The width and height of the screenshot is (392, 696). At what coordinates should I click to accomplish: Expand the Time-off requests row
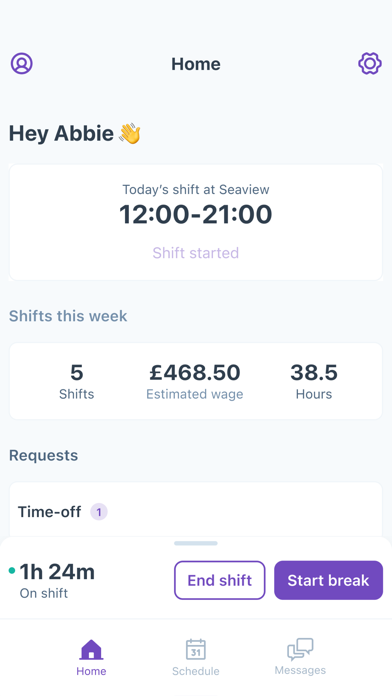[x=196, y=510]
